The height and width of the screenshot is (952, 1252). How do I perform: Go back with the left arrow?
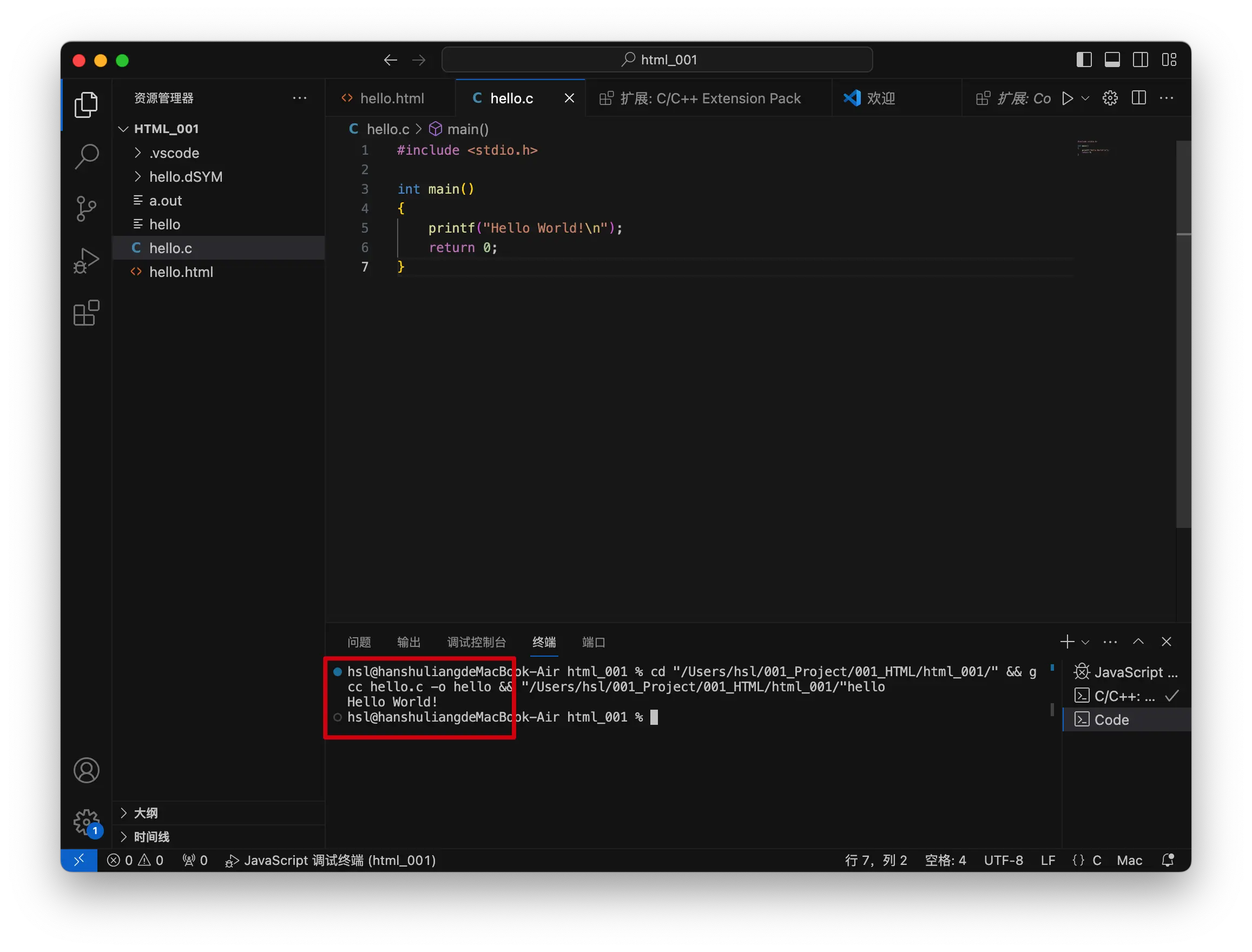pos(391,60)
